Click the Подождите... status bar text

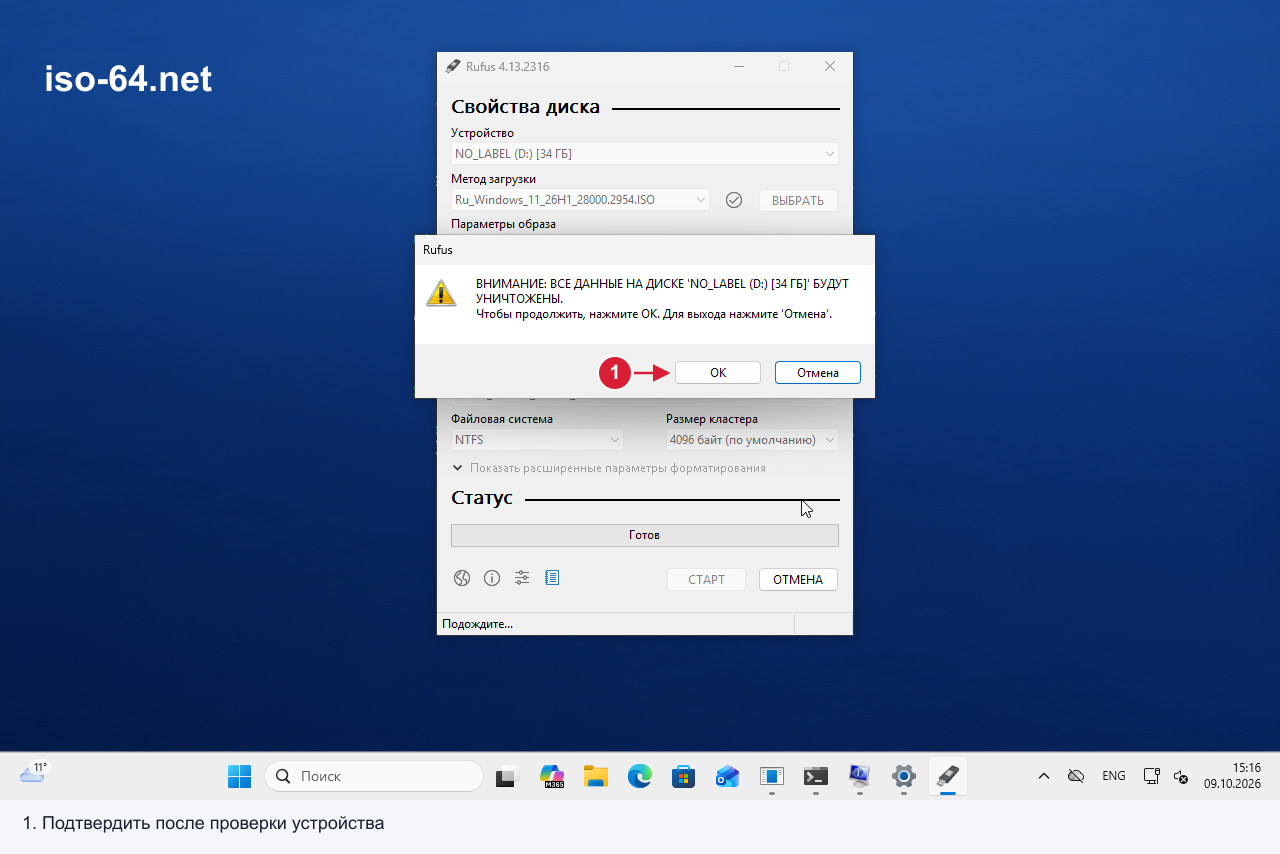point(477,624)
